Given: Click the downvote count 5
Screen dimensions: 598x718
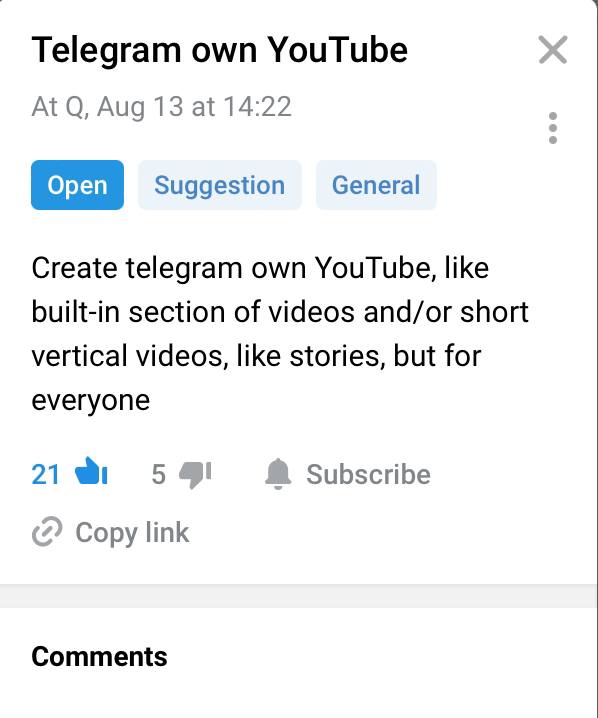Looking at the screenshot, I should 158,474.
